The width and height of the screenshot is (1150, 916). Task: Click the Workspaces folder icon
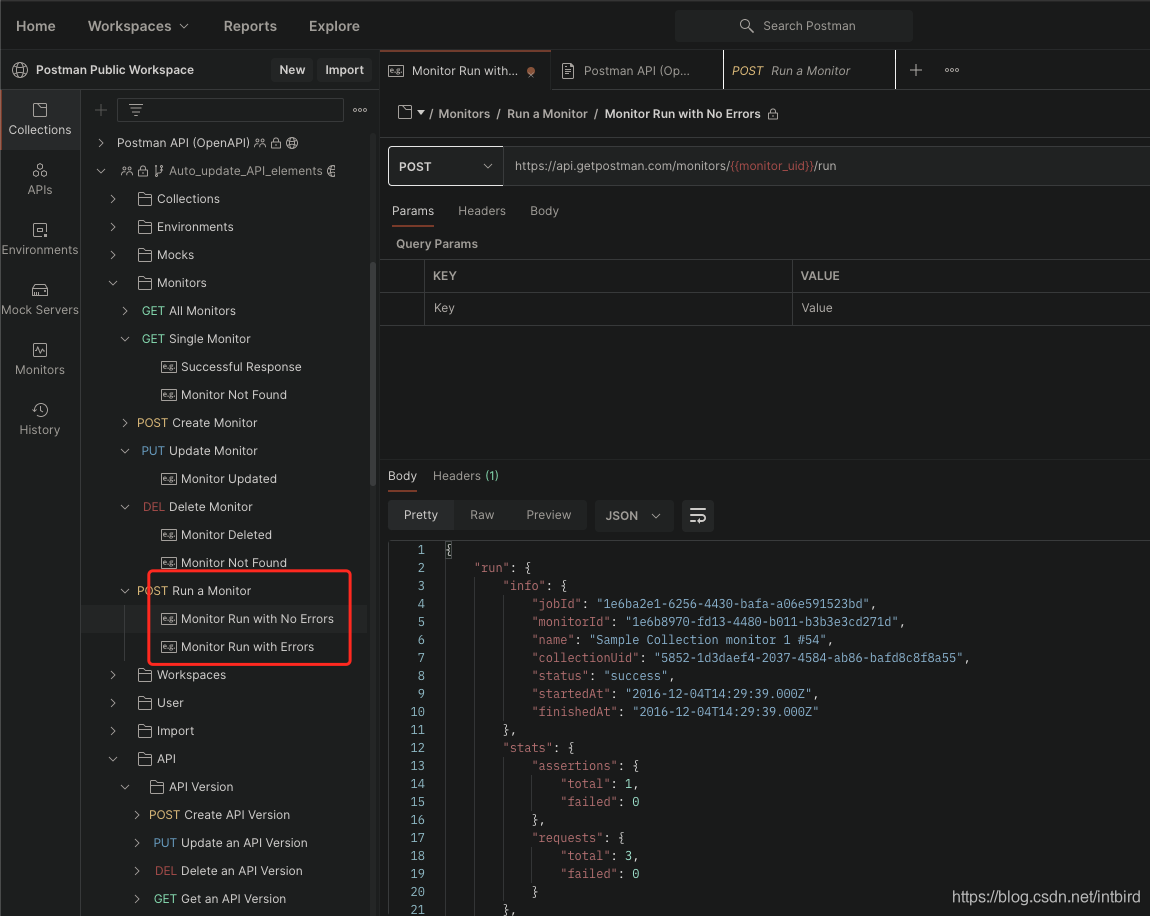(x=144, y=675)
